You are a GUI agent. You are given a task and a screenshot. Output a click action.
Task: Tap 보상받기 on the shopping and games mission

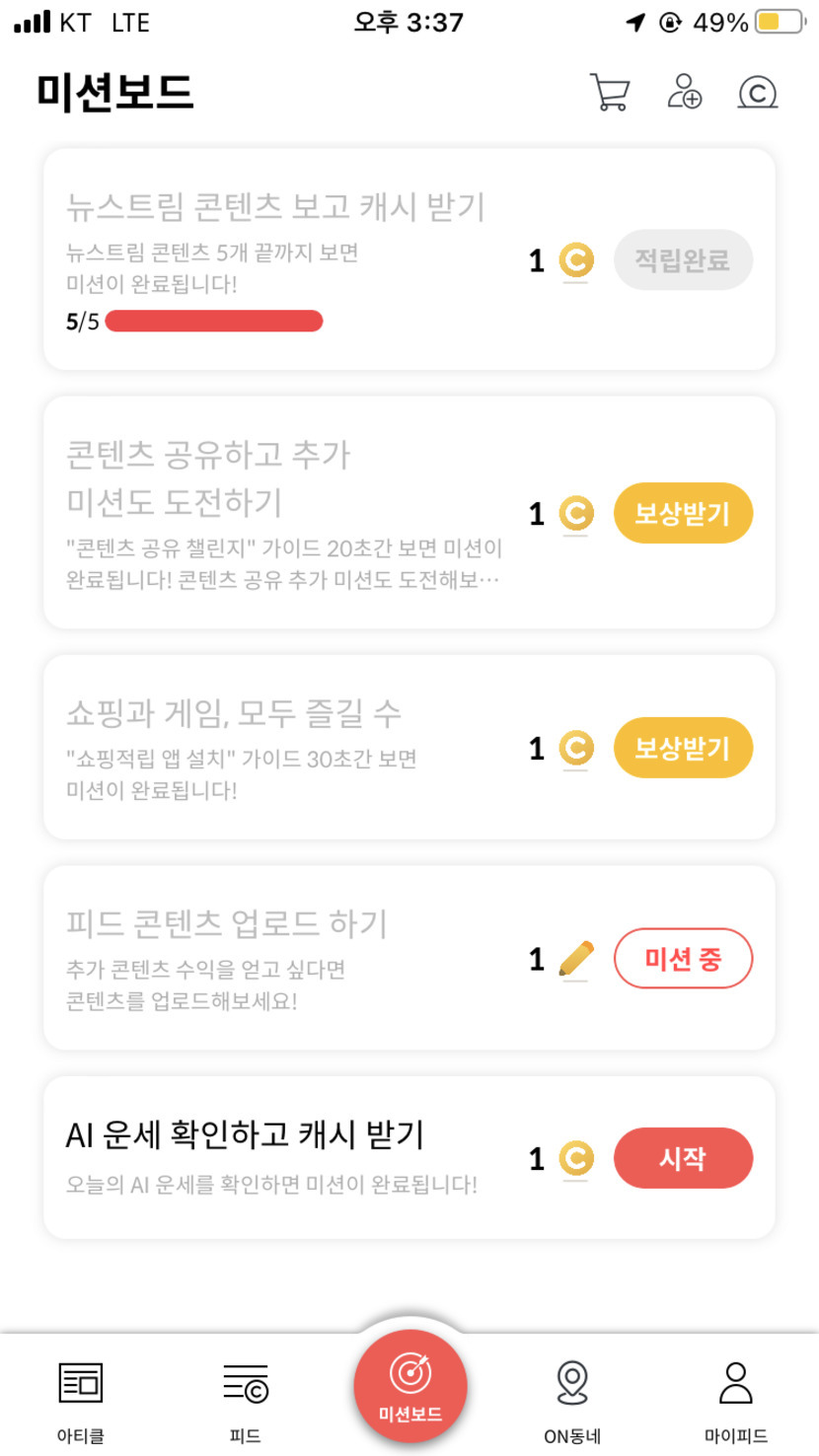[683, 748]
